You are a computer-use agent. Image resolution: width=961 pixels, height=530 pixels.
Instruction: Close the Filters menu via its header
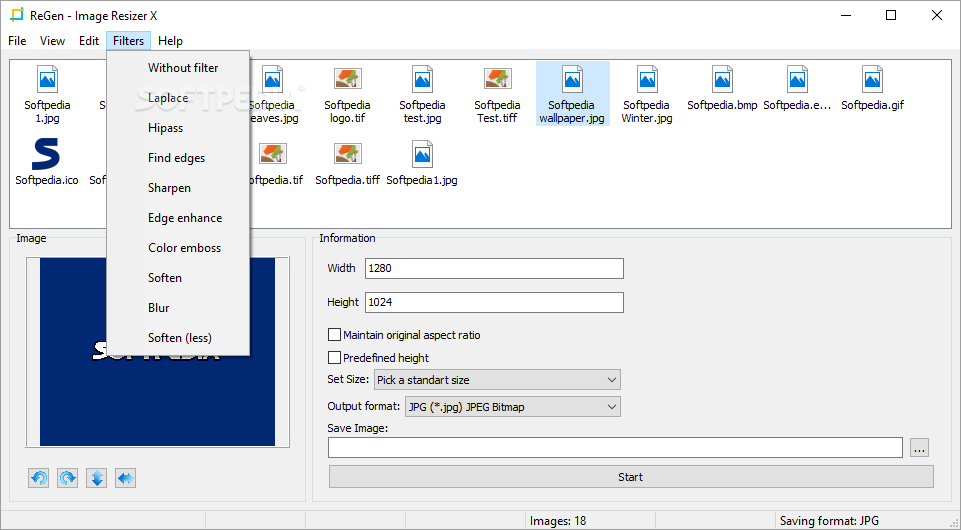click(x=129, y=41)
